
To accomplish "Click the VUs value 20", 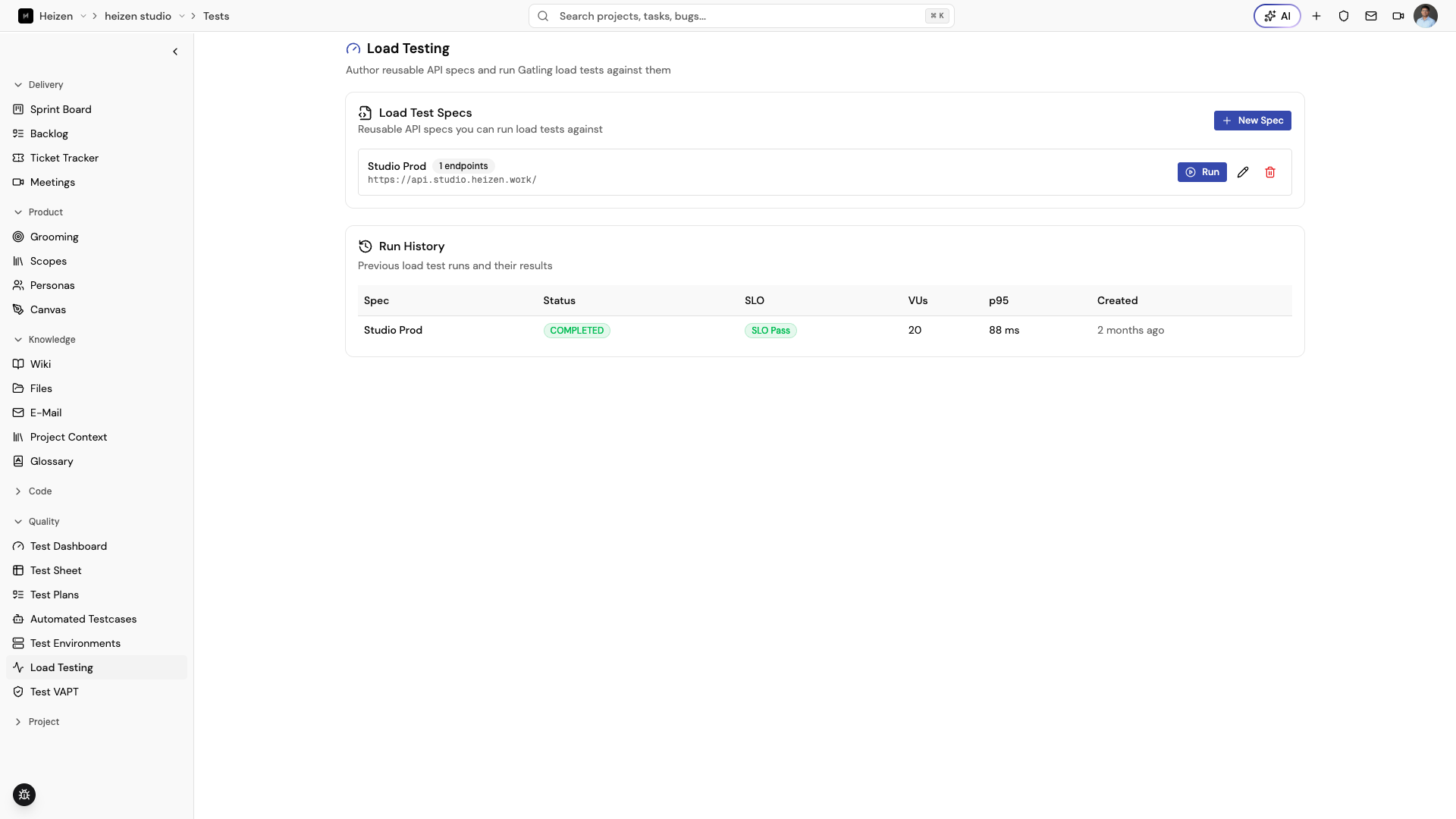I will click(915, 331).
